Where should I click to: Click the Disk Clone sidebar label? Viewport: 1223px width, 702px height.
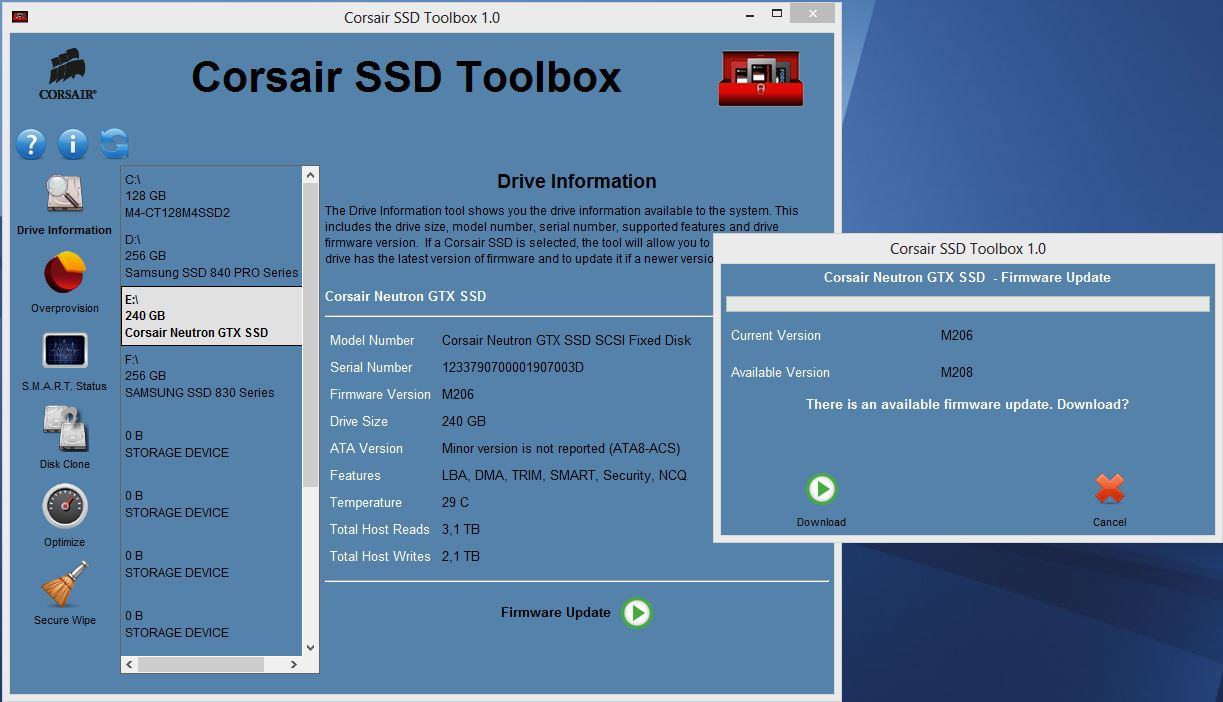65,464
